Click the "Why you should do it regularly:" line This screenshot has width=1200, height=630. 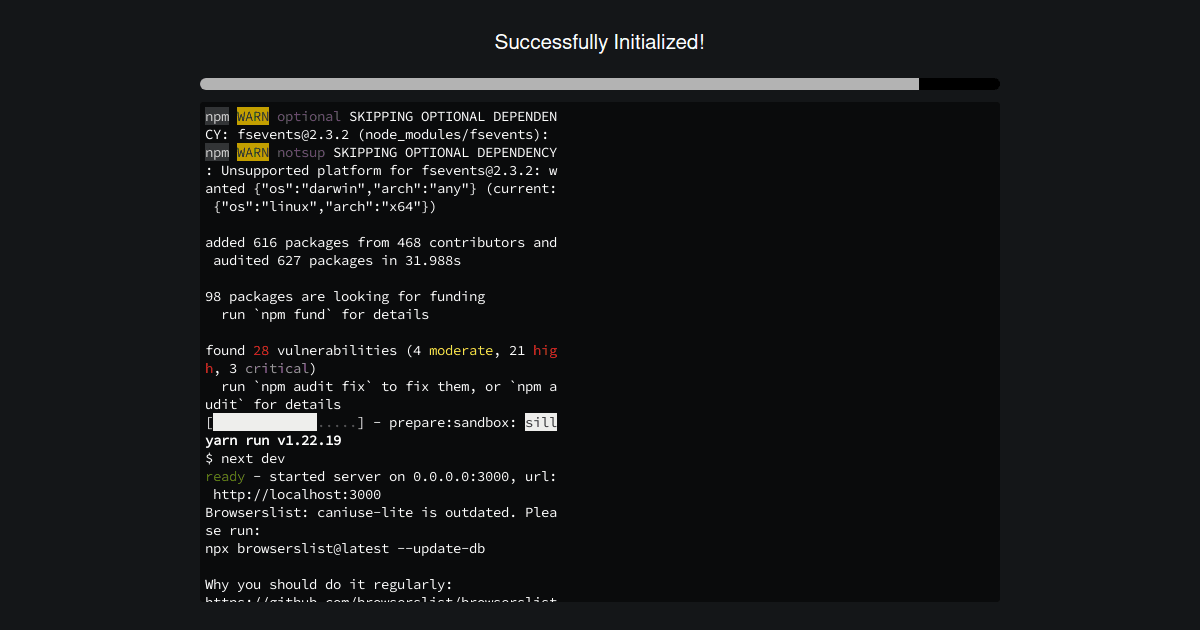329,585
